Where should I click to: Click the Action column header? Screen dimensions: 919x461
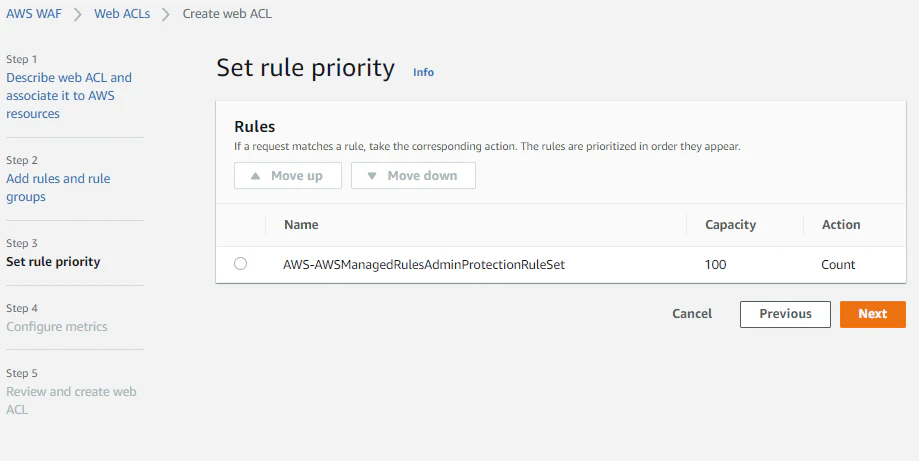coord(841,225)
